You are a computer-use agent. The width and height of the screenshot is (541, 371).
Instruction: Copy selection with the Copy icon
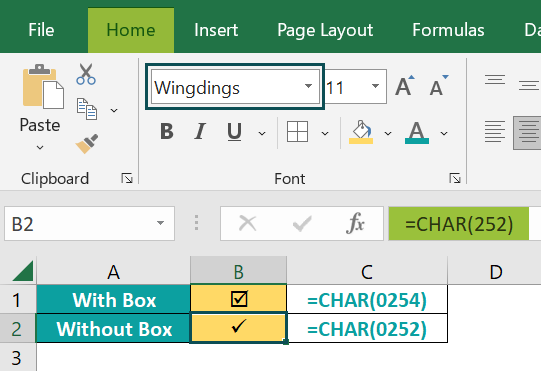pyautogui.click(x=87, y=109)
